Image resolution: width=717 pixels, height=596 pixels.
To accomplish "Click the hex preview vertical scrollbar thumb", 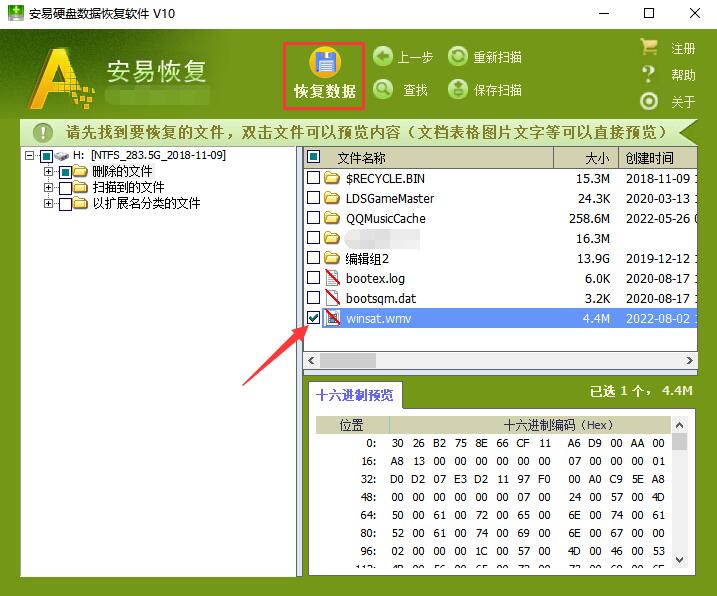I will tap(680, 442).
